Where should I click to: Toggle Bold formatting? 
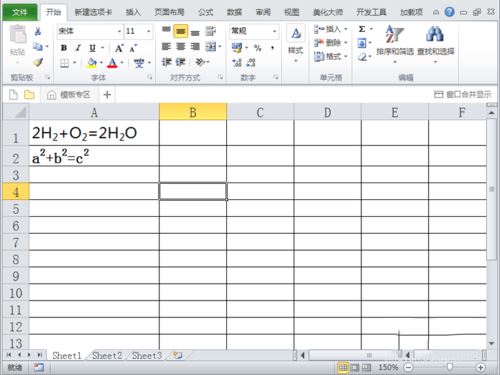click(x=64, y=48)
